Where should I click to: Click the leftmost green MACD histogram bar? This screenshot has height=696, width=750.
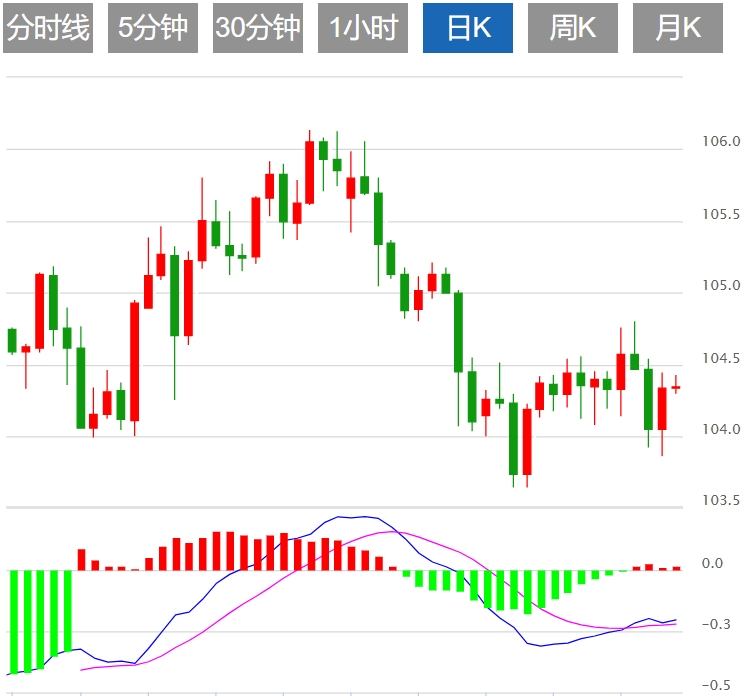pos(14,620)
